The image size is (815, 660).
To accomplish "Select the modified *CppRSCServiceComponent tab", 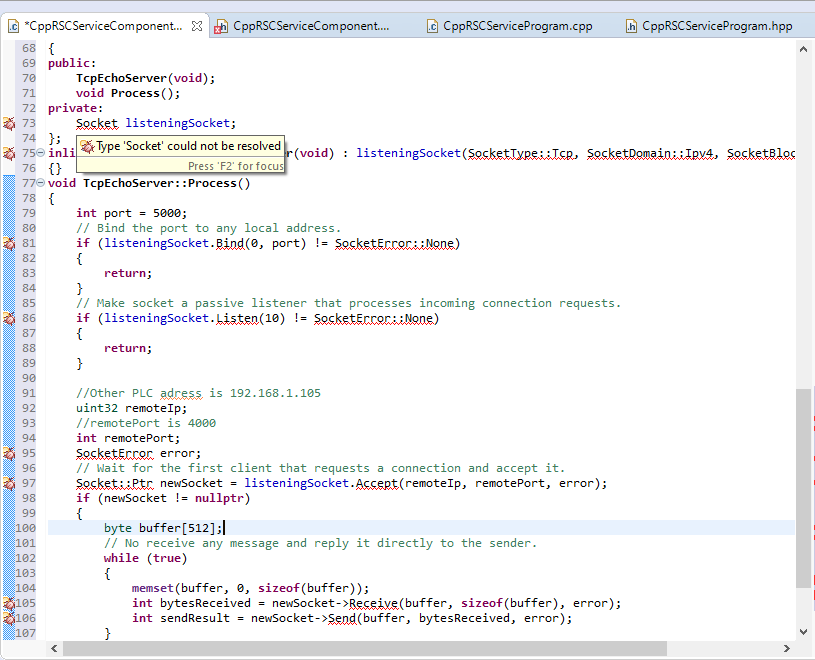I will click(103, 26).
